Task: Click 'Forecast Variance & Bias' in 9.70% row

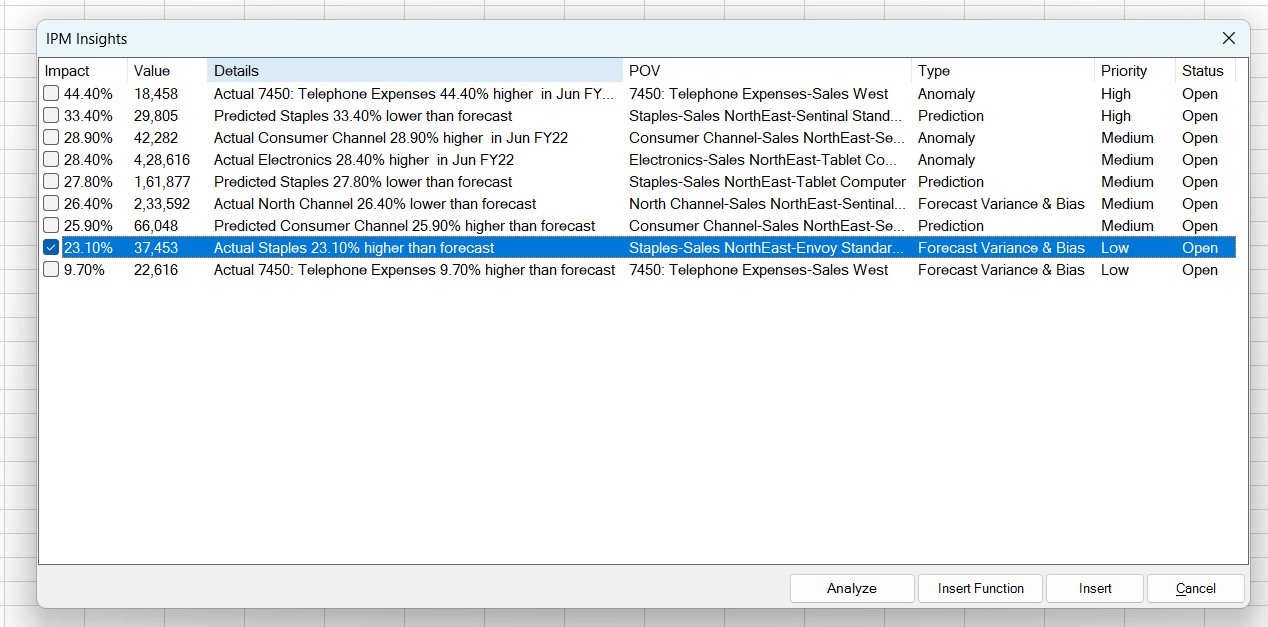Action: (x=1001, y=269)
